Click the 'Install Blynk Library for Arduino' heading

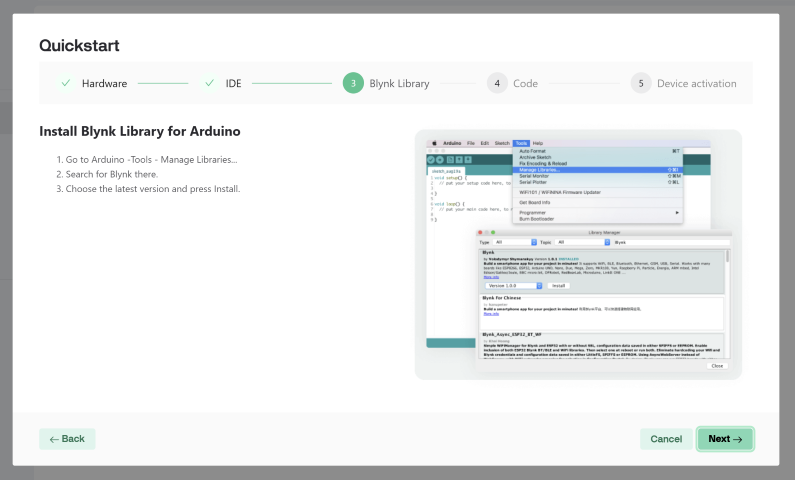click(x=140, y=131)
